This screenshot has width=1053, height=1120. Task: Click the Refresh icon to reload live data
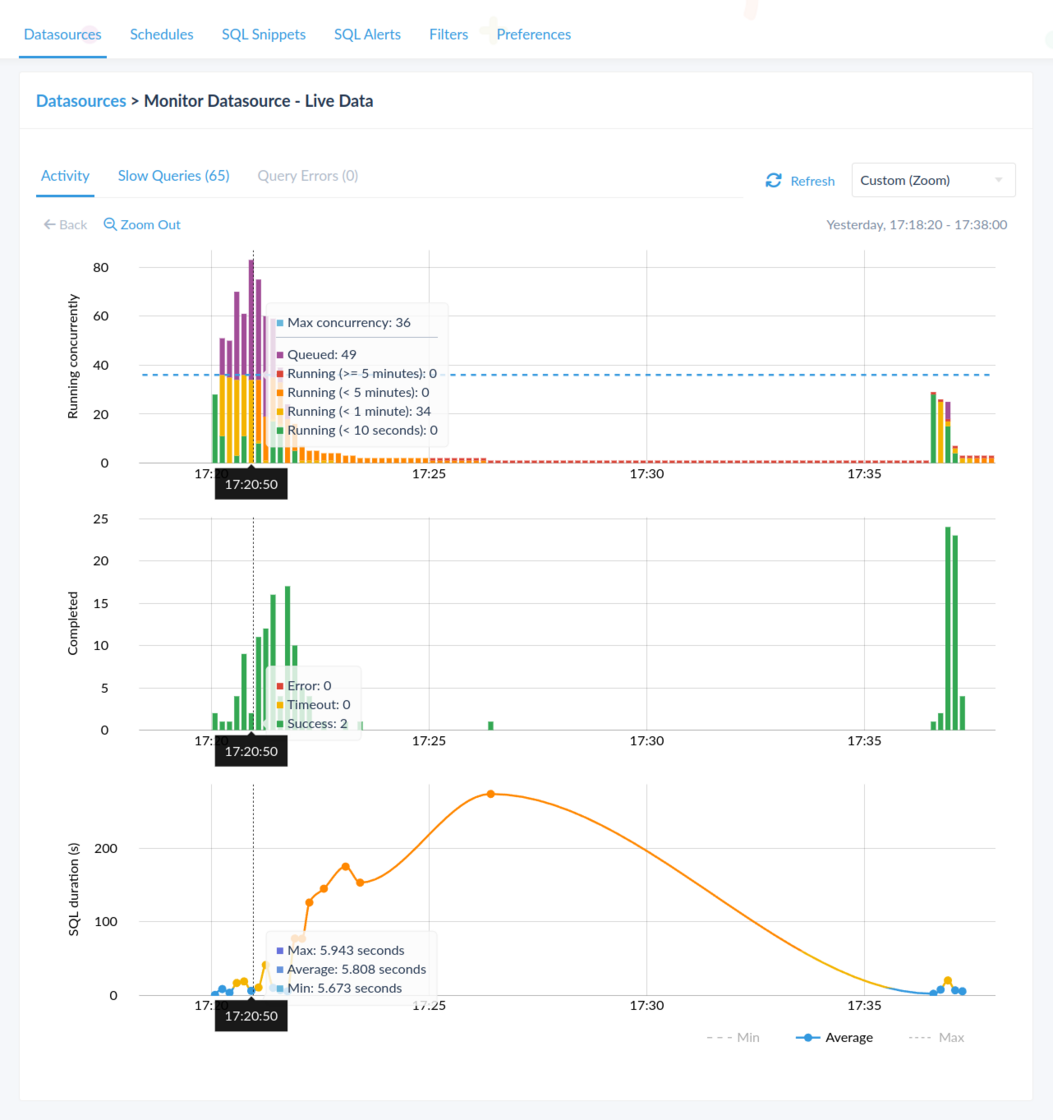[x=773, y=180]
